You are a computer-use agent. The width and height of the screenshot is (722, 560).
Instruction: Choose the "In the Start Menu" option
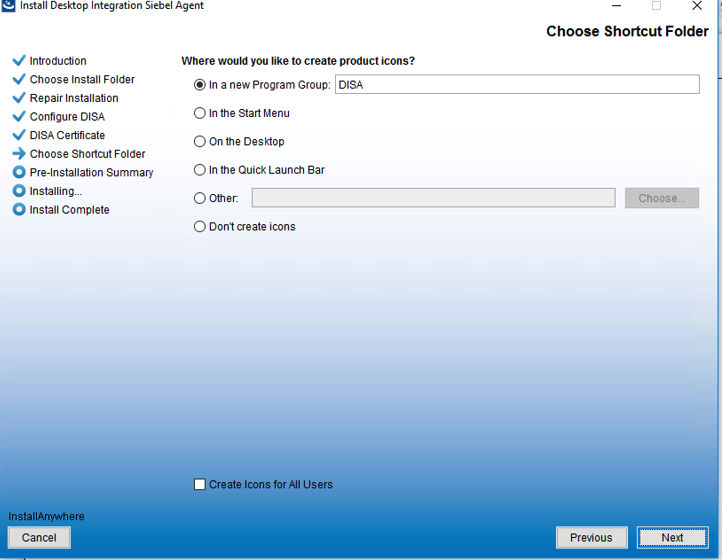(199, 113)
